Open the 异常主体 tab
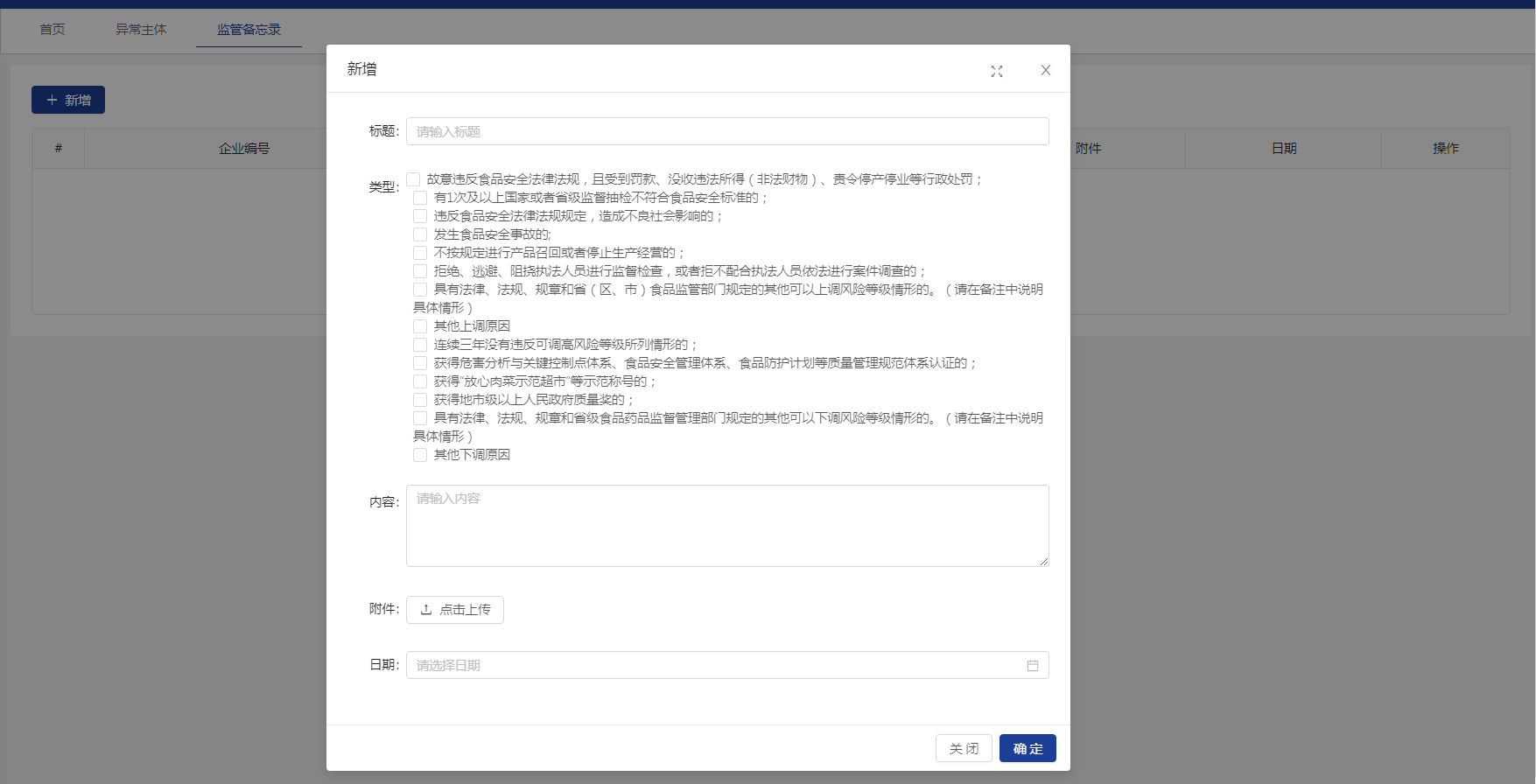Screen dimensions: 1536x784 141,30
